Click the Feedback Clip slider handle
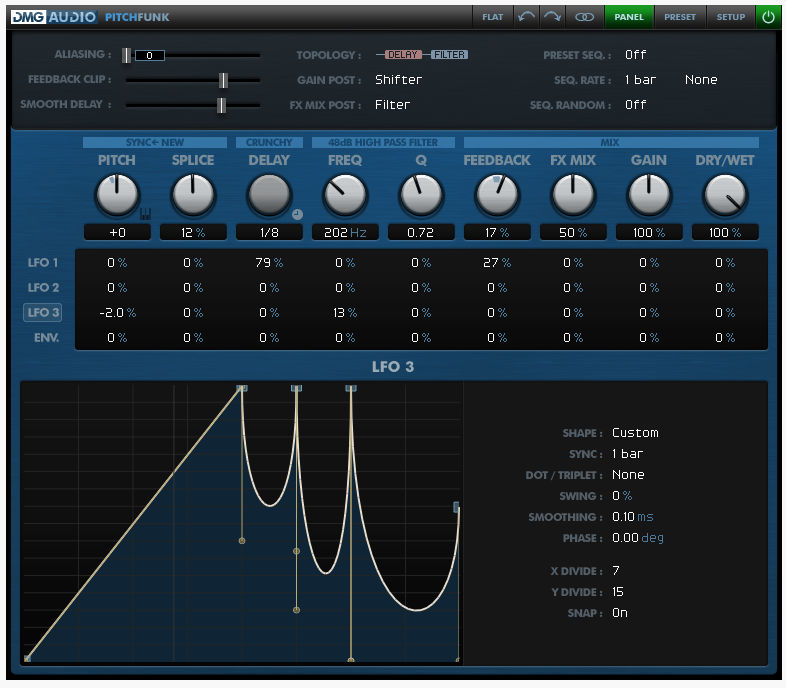 click(224, 80)
